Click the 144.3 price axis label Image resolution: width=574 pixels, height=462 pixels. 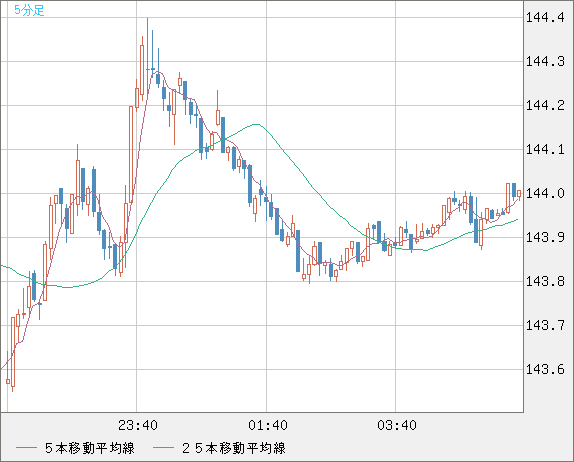pyautogui.click(x=545, y=61)
